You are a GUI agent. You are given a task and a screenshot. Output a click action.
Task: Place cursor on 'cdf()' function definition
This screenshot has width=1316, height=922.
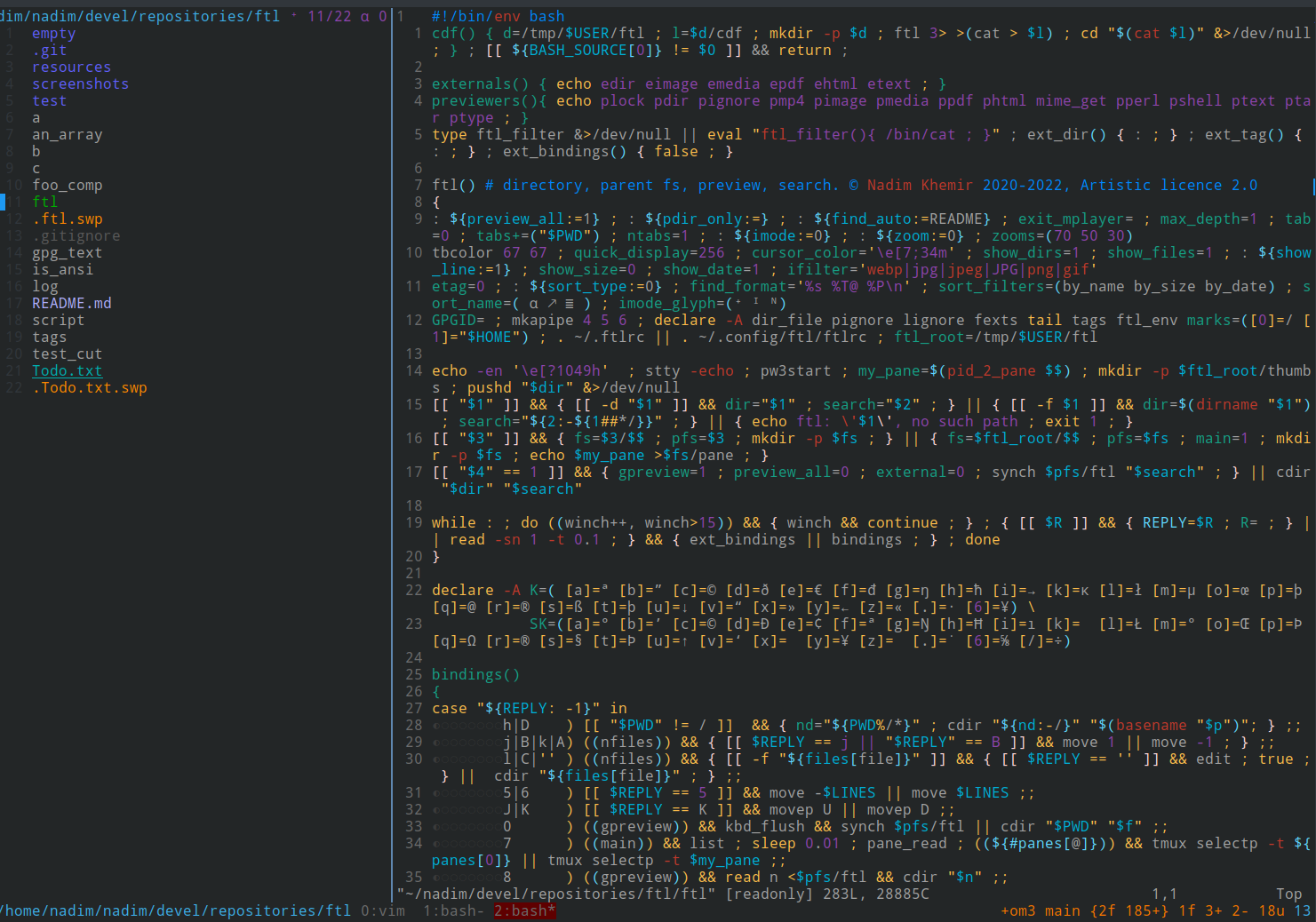tap(454, 34)
